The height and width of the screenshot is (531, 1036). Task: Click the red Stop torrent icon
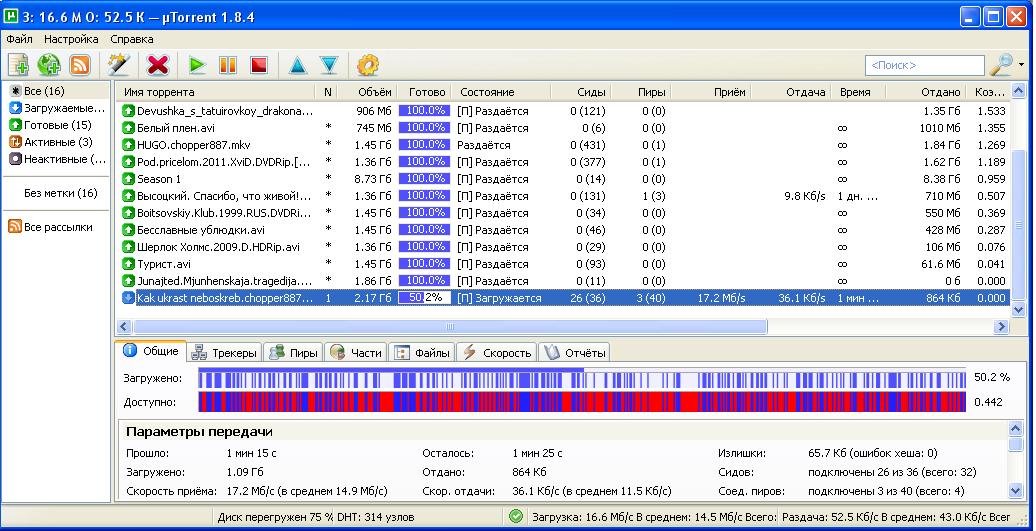pyautogui.click(x=259, y=65)
